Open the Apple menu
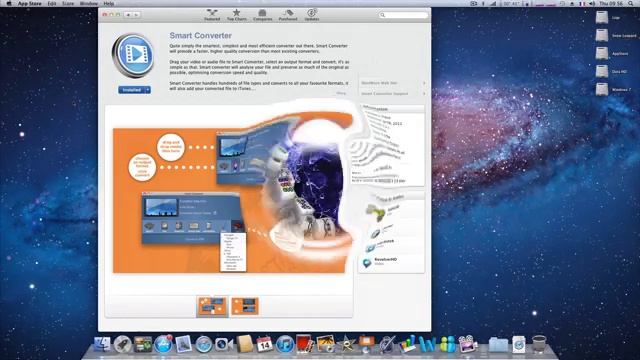 (9, 3)
